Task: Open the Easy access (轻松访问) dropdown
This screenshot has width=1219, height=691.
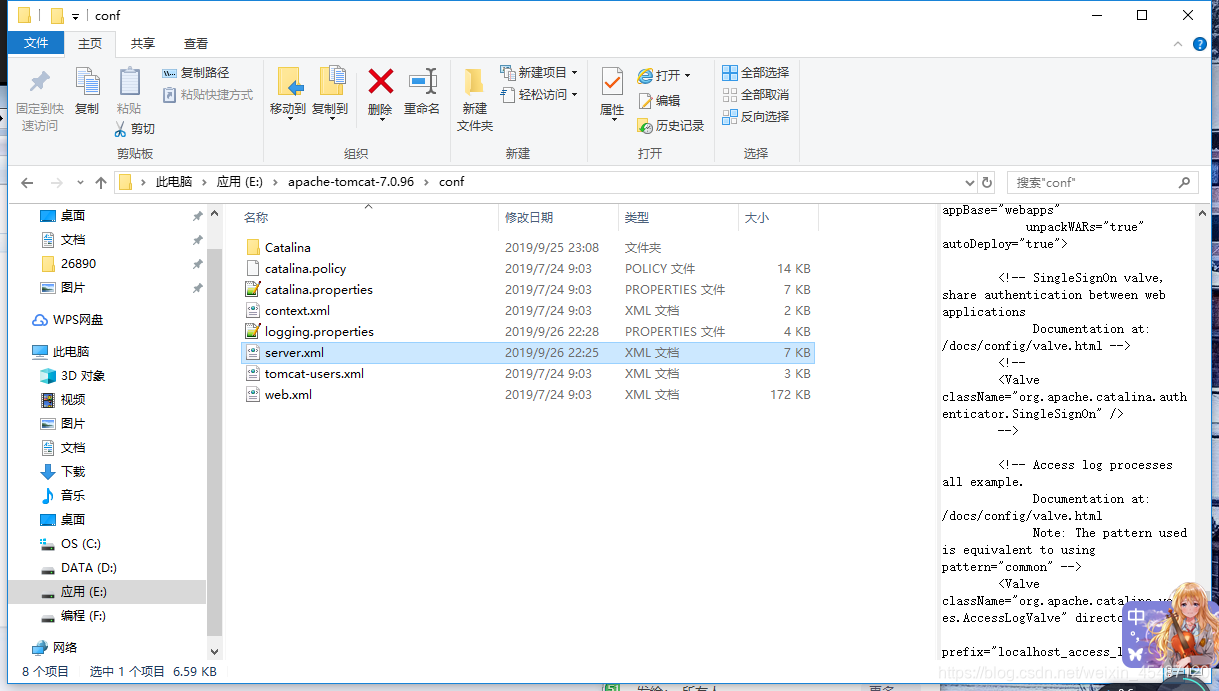Action: click(x=539, y=95)
